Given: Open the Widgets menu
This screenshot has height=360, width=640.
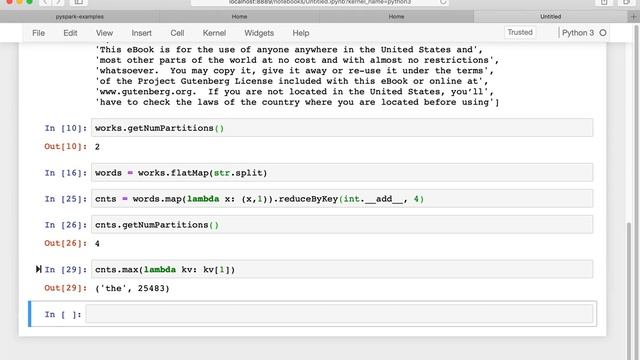Looking at the screenshot, I should coord(259,33).
